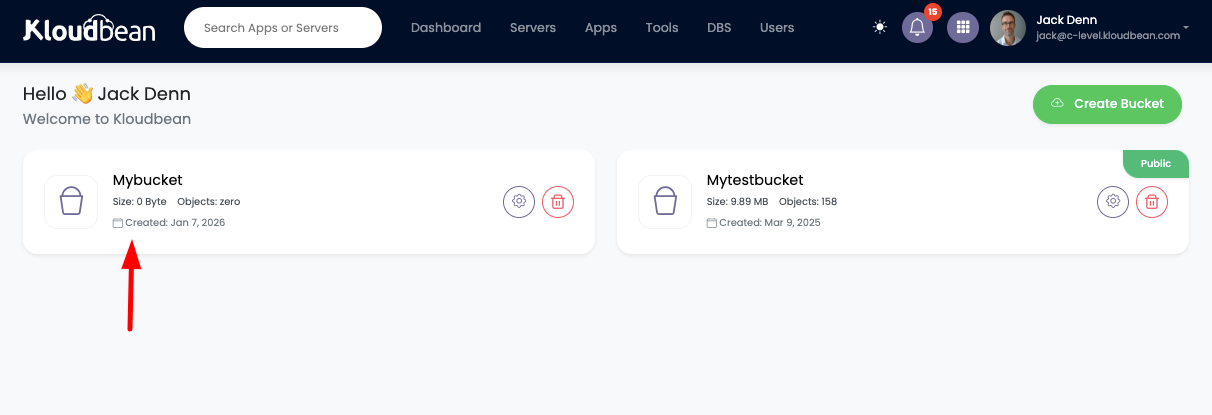The width and height of the screenshot is (1212, 415).
Task: Open the Servers menu item
Action: pyautogui.click(x=533, y=28)
